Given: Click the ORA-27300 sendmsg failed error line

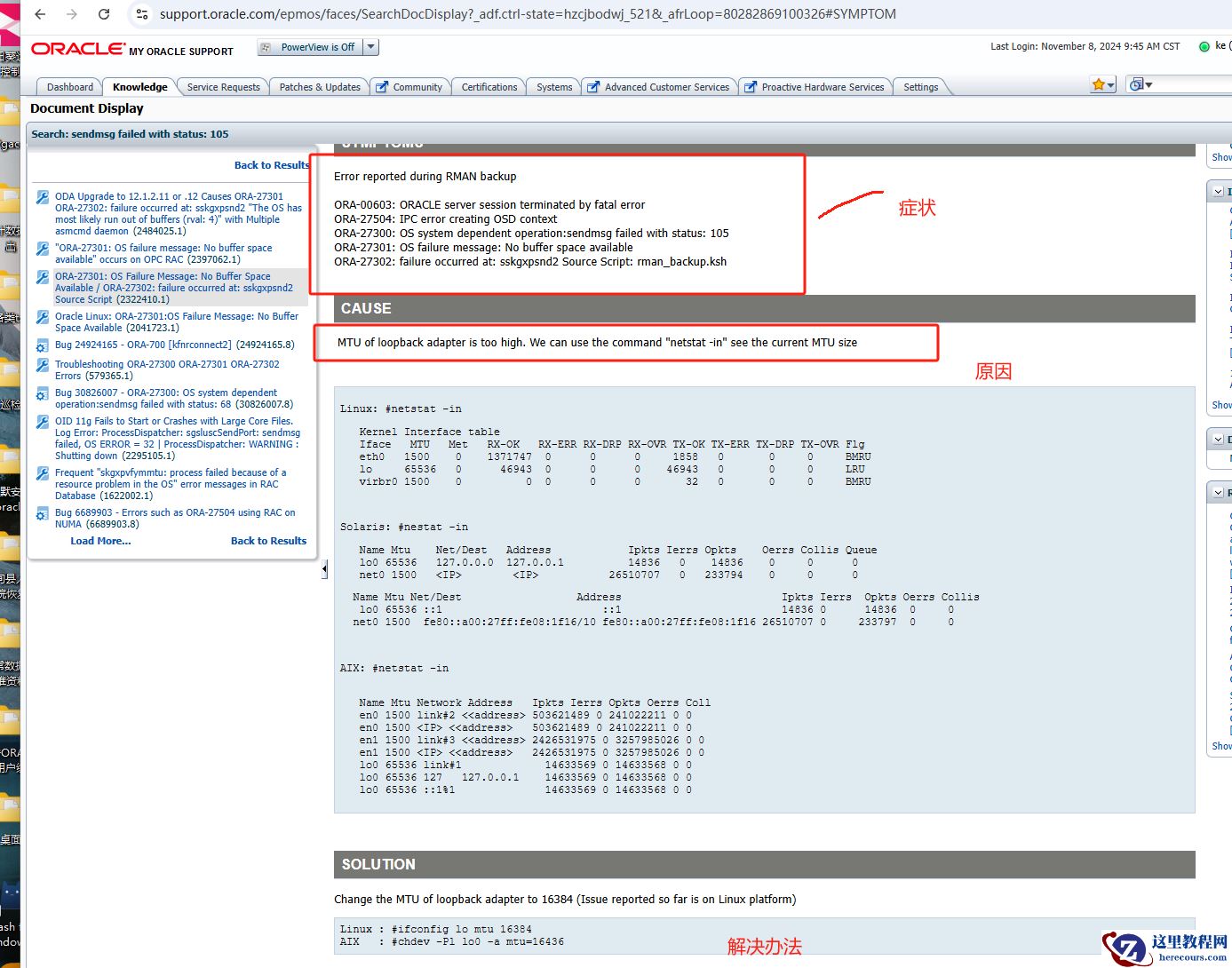Looking at the screenshot, I should [x=531, y=234].
